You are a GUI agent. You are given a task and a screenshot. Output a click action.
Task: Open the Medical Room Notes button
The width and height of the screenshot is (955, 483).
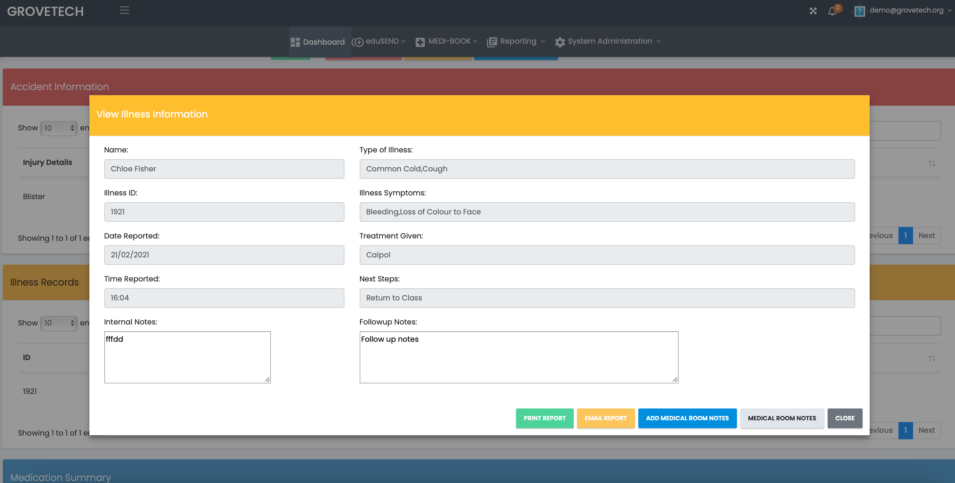(x=782, y=418)
